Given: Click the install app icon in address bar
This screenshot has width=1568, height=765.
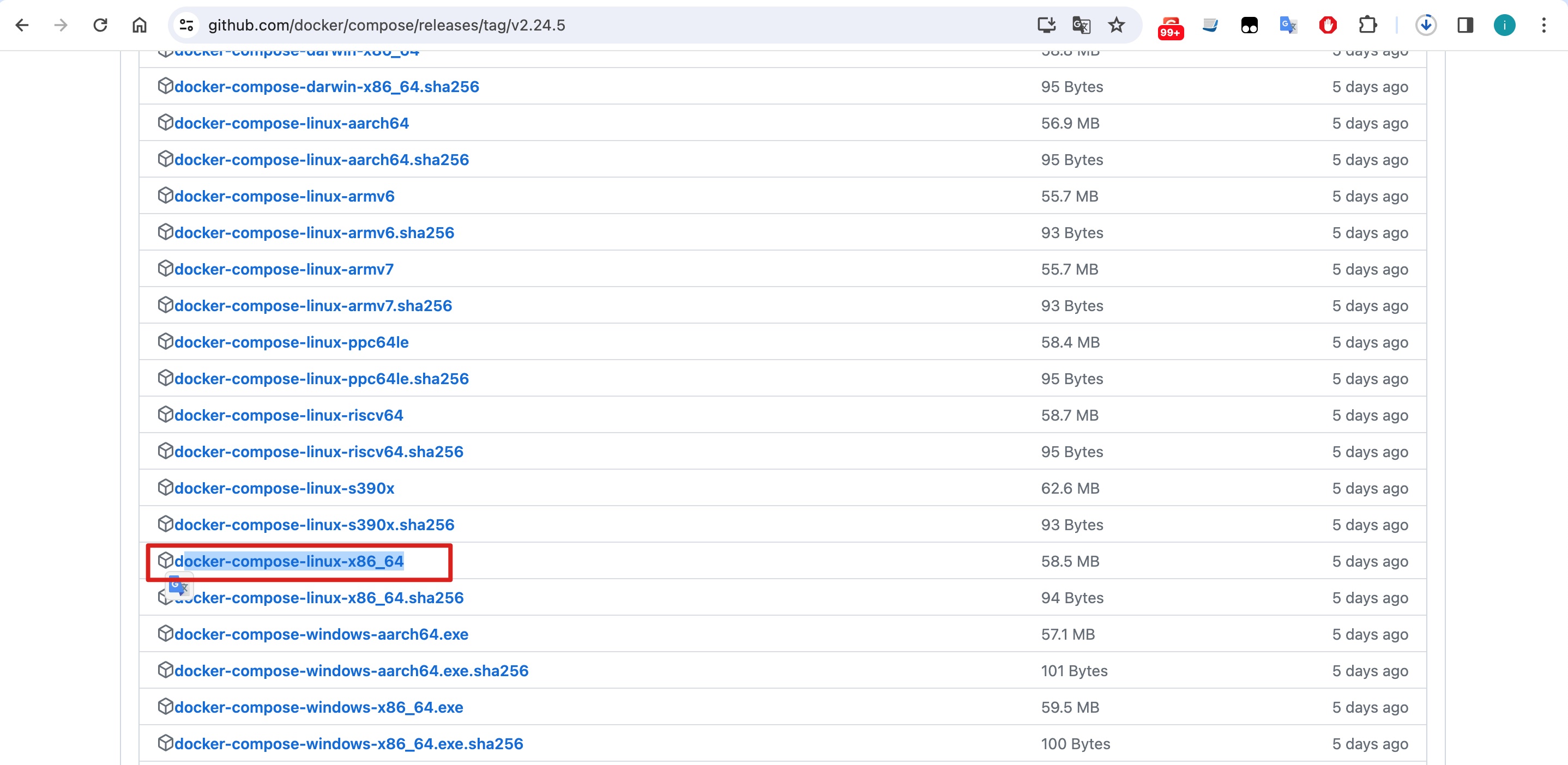Looking at the screenshot, I should click(1046, 25).
